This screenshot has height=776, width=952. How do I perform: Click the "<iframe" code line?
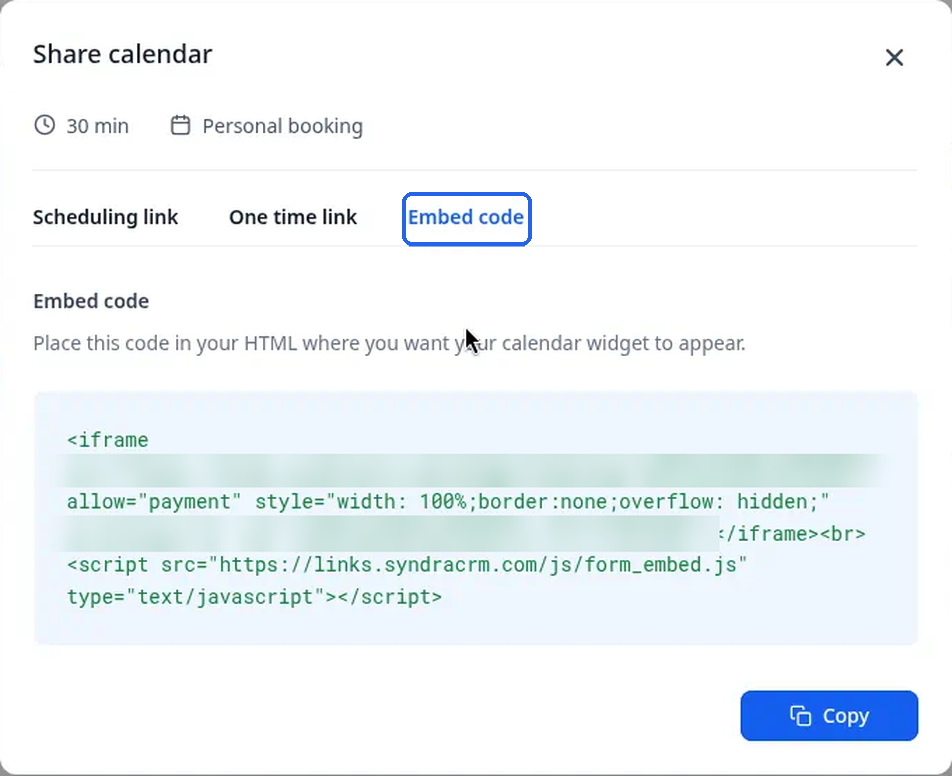[108, 440]
